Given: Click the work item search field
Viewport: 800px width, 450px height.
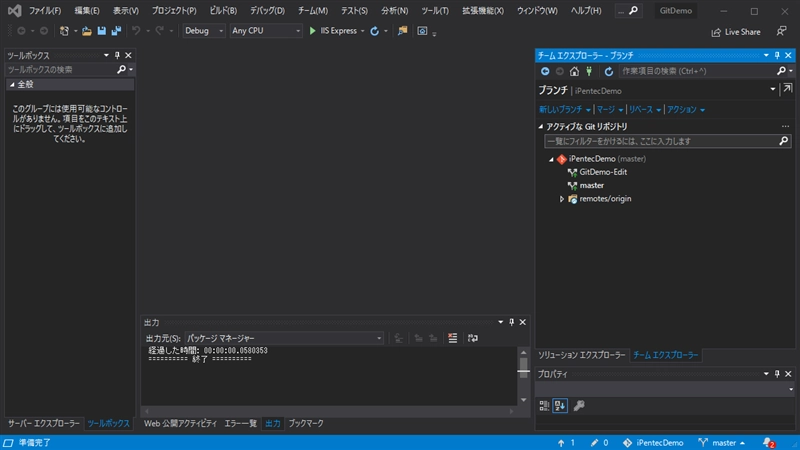Looking at the screenshot, I should 696,71.
